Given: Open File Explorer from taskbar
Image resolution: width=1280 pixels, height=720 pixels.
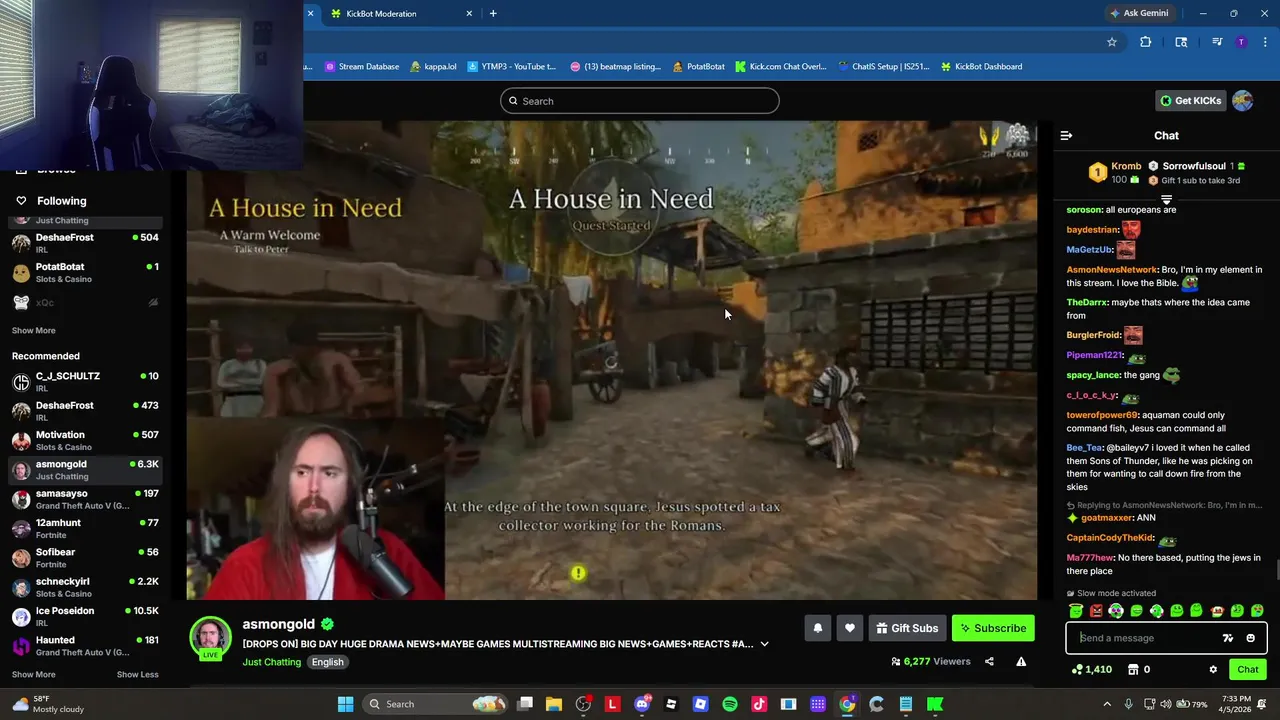Looking at the screenshot, I should click(554, 704).
